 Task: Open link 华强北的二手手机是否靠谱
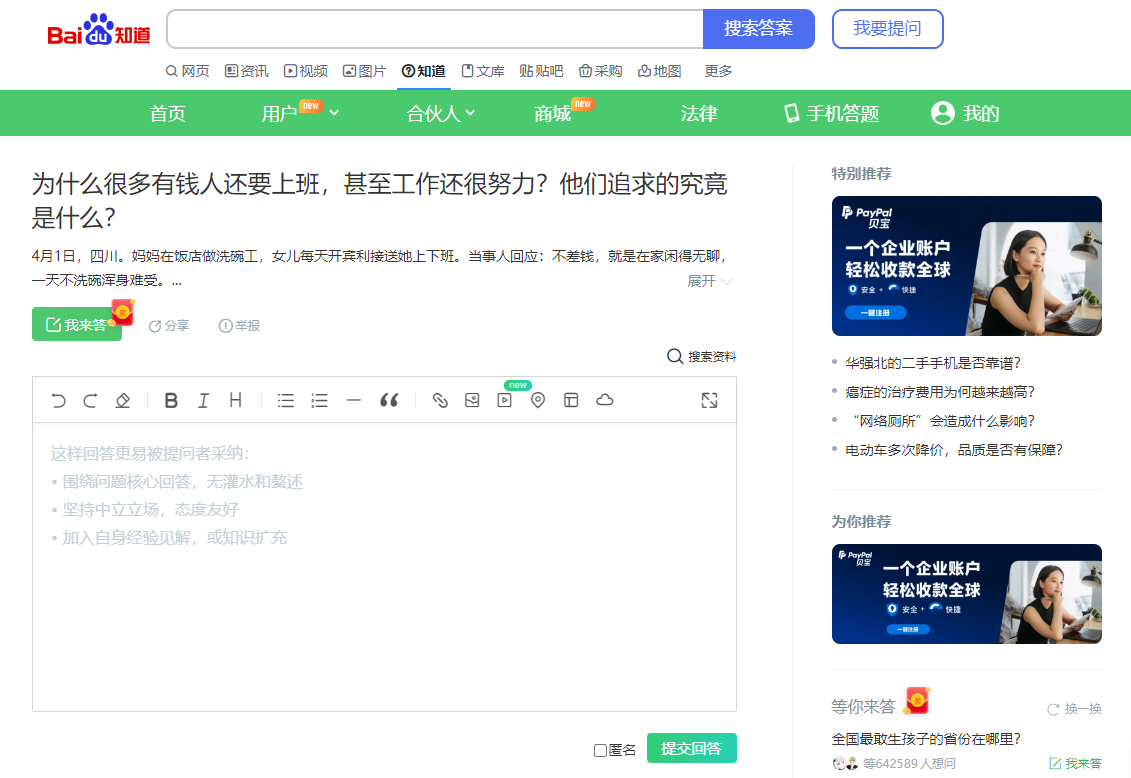933,363
